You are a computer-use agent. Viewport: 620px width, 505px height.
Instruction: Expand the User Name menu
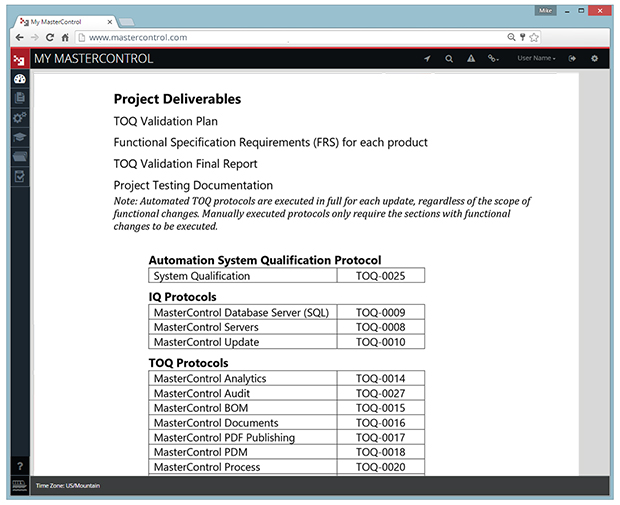(537, 58)
